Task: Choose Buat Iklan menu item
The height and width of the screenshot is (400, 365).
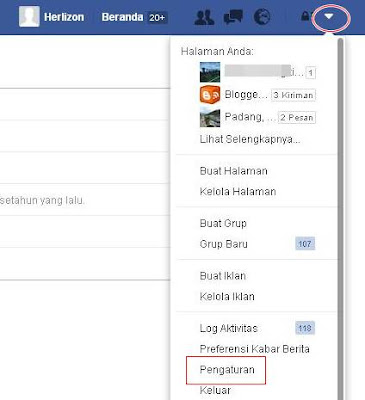Action: [223, 276]
